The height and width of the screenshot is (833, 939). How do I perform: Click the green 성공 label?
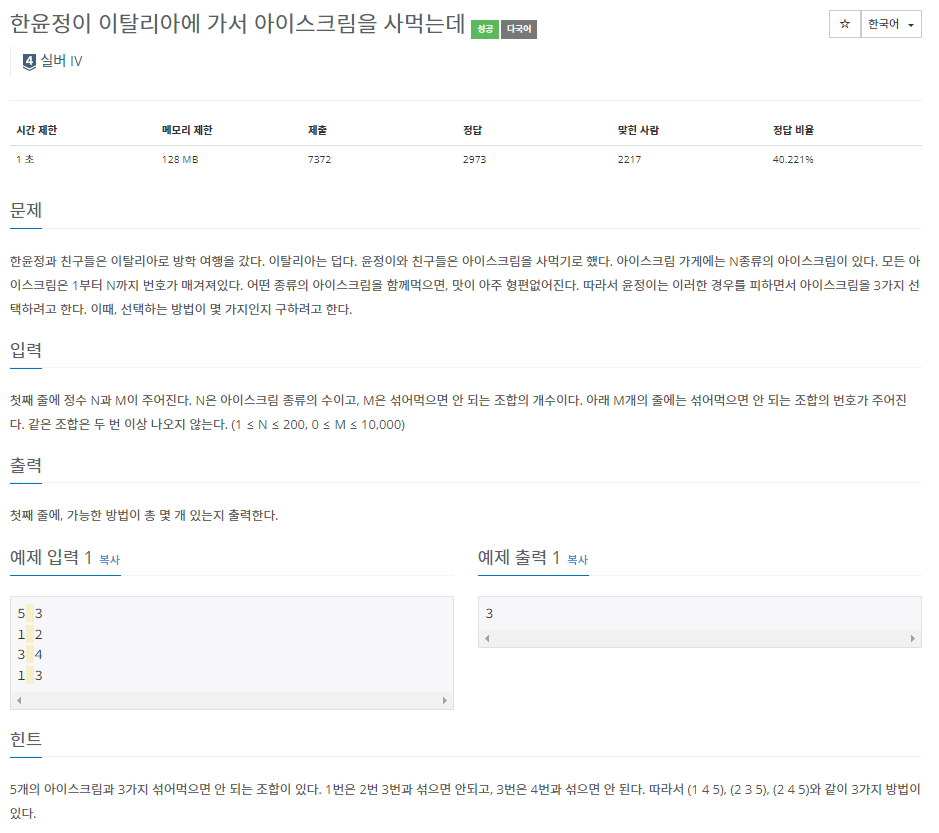[484, 29]
